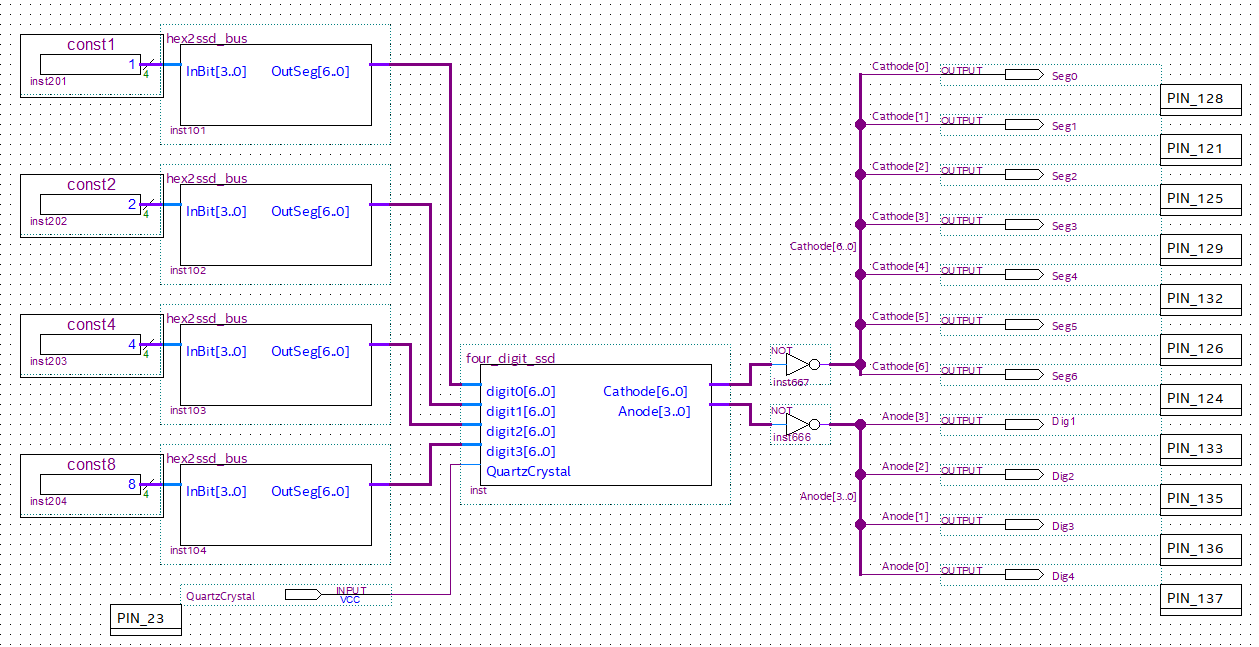Select the PIN_135 assignment box
Image resolution: width=1259 pixels, height=647 pixels.
pos(1201,499)
